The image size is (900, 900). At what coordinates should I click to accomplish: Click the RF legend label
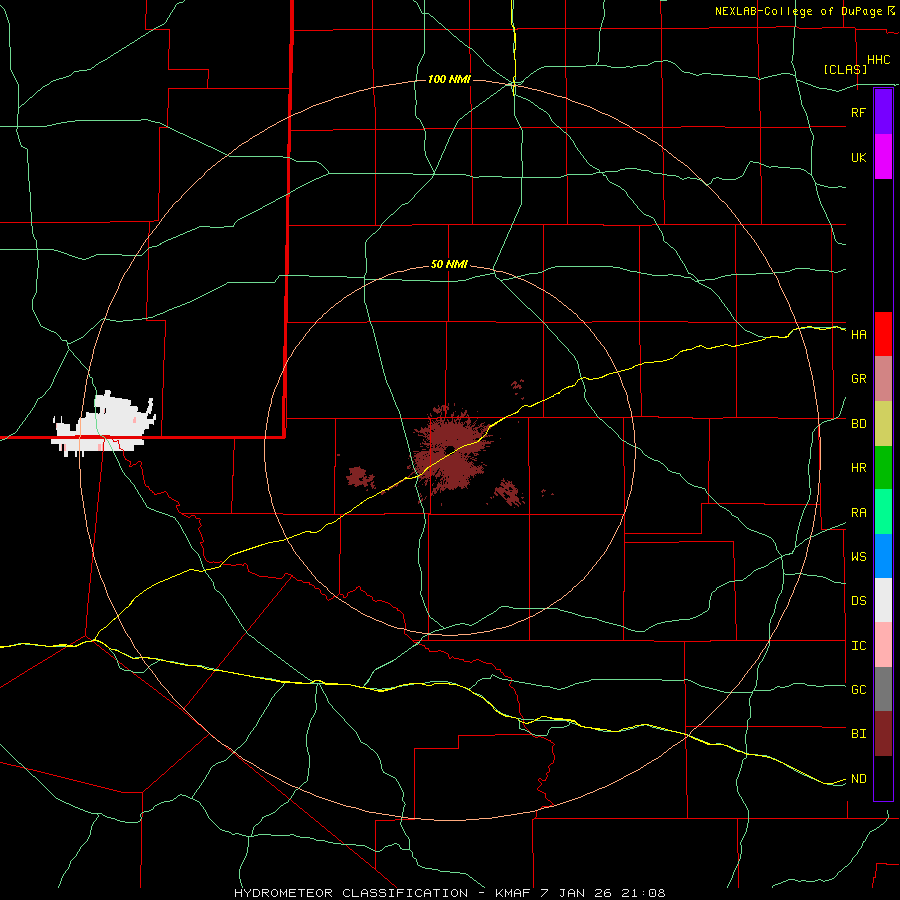point(858,112)
